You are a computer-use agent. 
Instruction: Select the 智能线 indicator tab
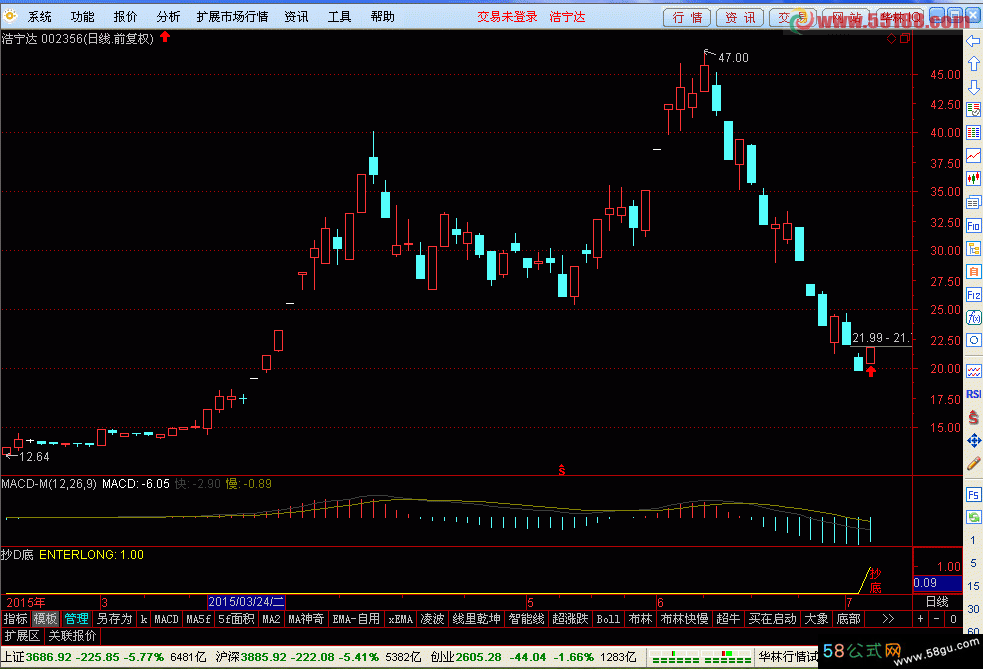526,619
